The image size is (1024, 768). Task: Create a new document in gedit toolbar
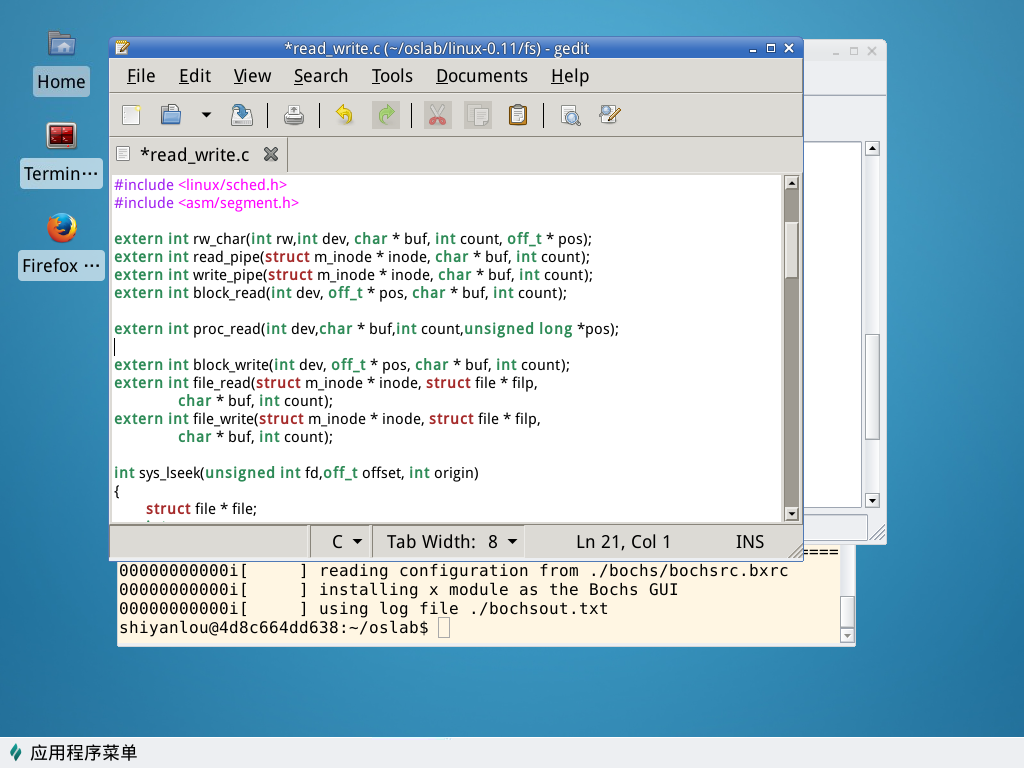[131, 115]
